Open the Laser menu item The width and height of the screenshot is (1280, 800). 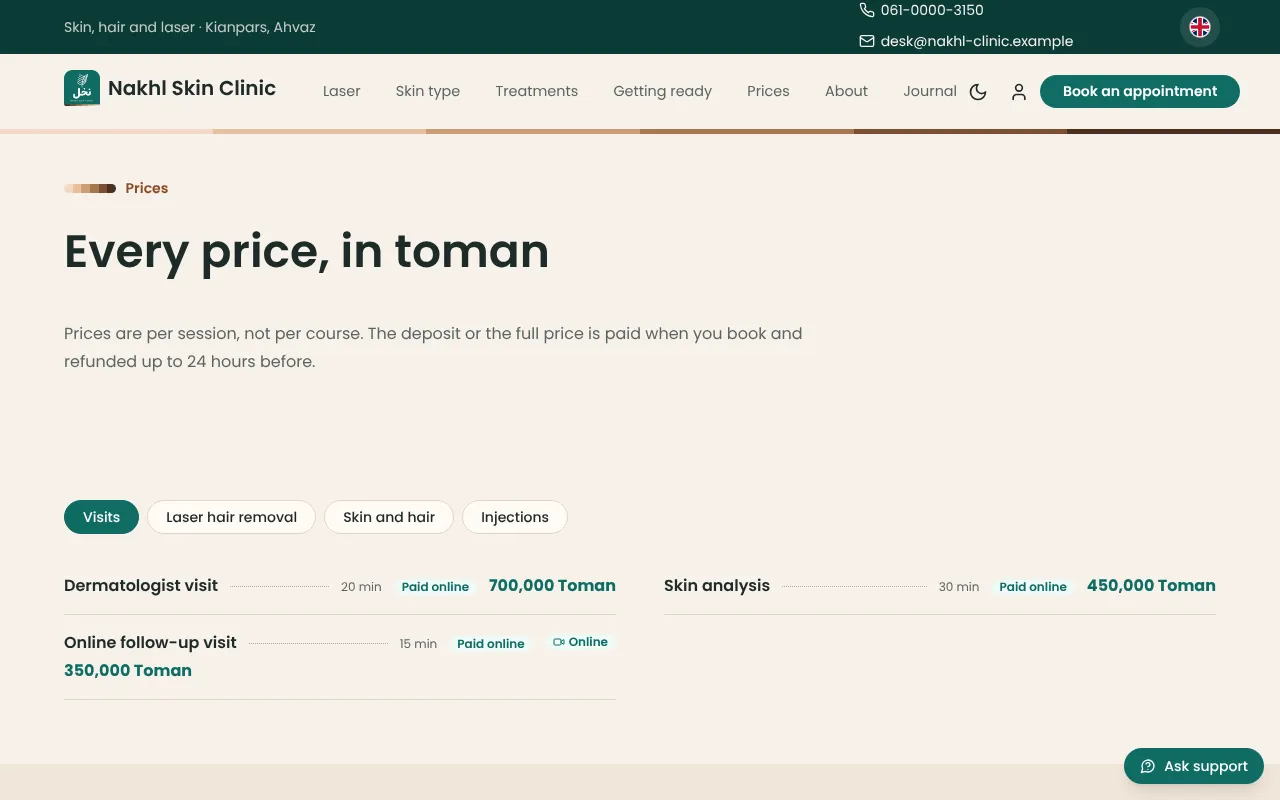[341, 91]
